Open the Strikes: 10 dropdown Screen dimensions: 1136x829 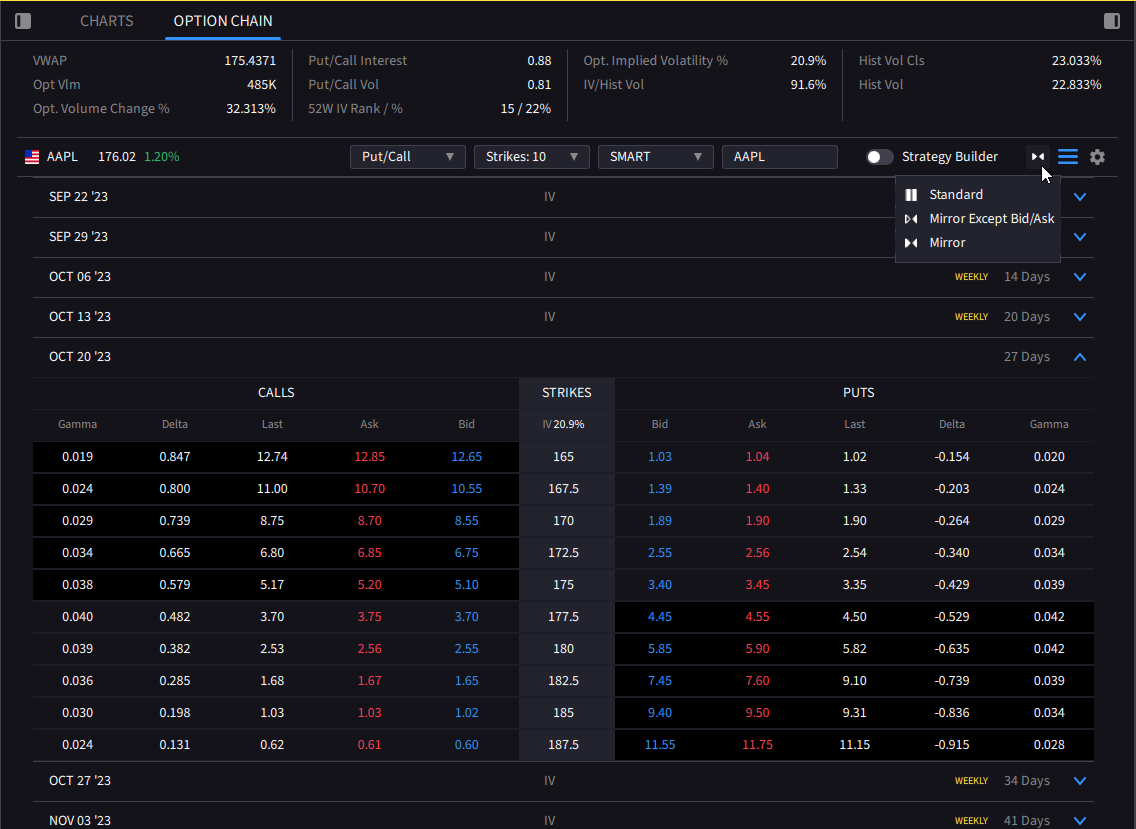pos(531,157)
